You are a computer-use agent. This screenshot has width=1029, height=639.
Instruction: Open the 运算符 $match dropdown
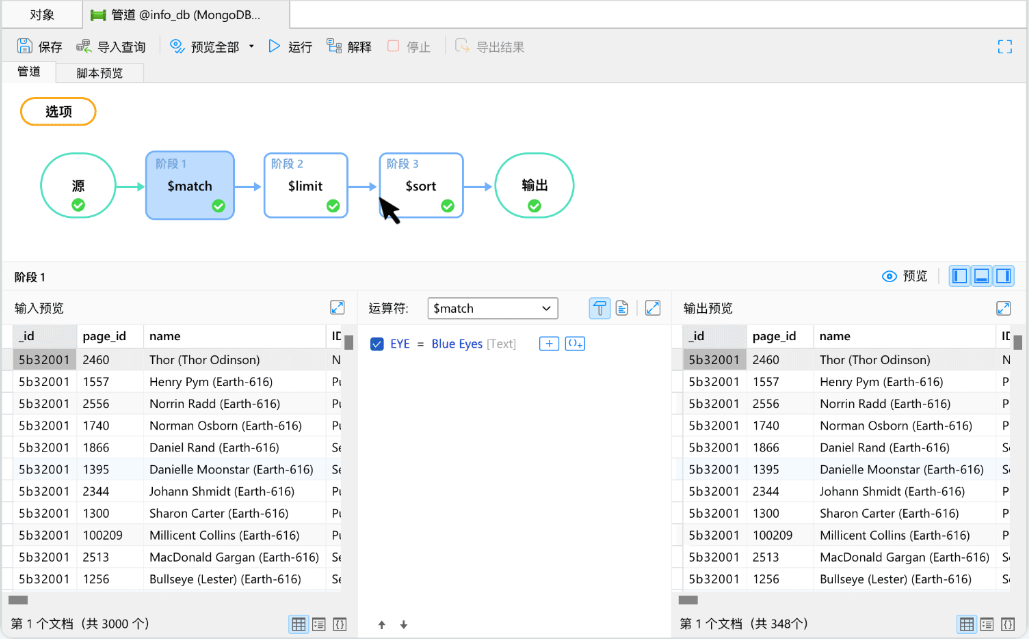point(492,308)
